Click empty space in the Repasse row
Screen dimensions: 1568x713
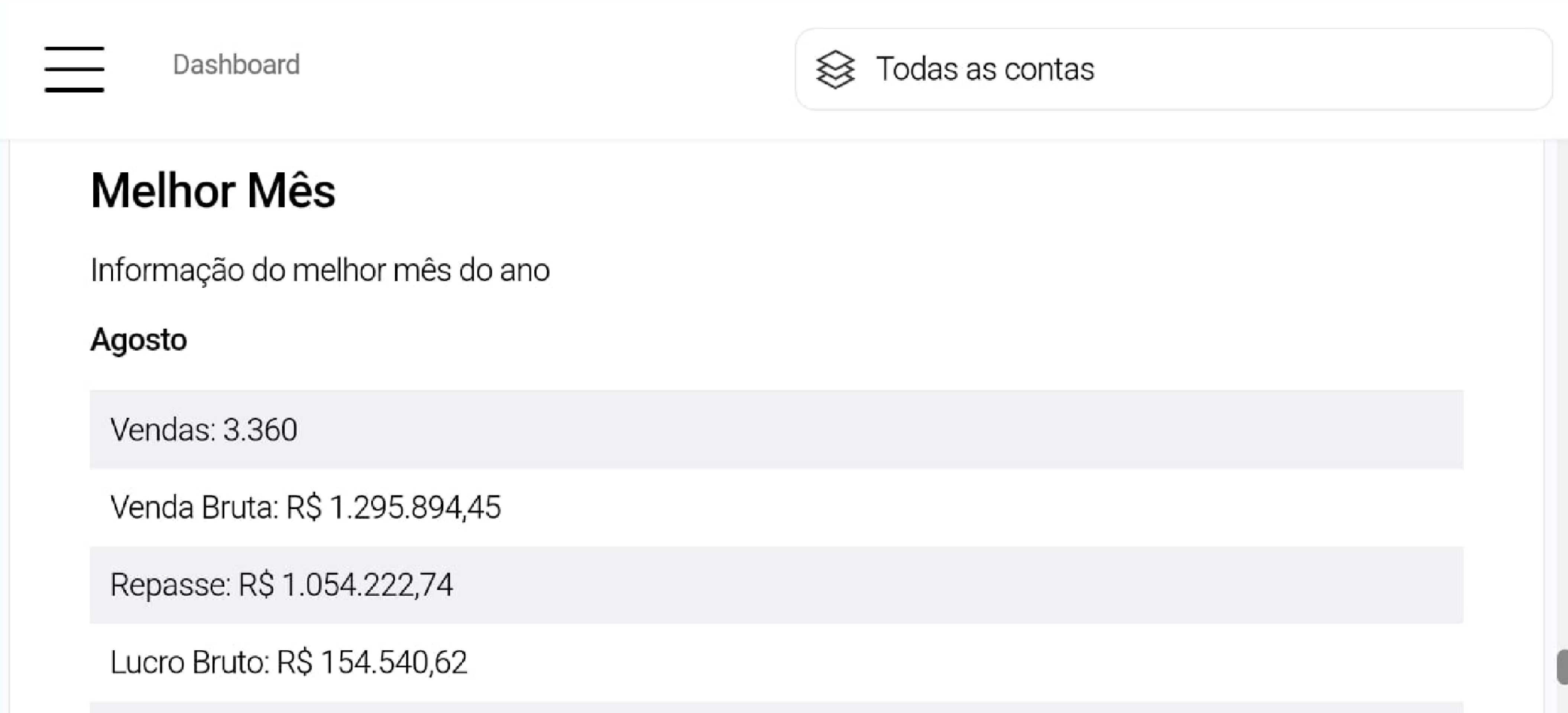point(913,585)
